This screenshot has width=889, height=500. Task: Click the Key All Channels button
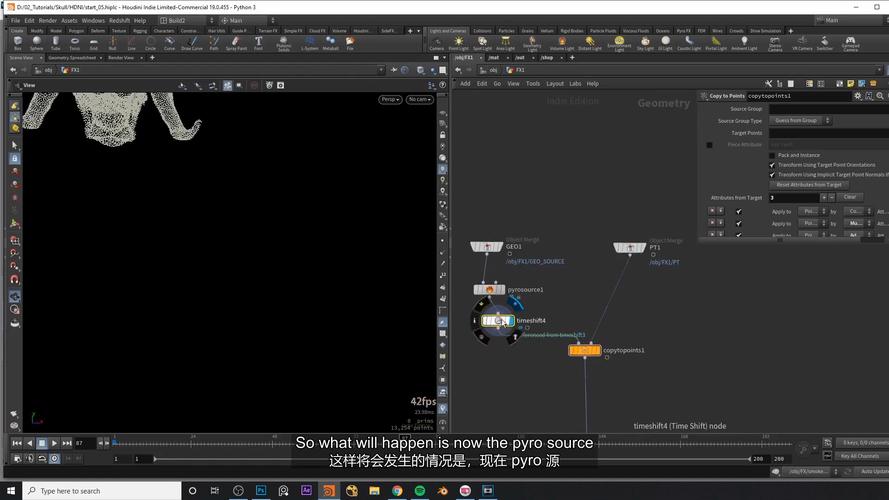[x=860, y=456]
